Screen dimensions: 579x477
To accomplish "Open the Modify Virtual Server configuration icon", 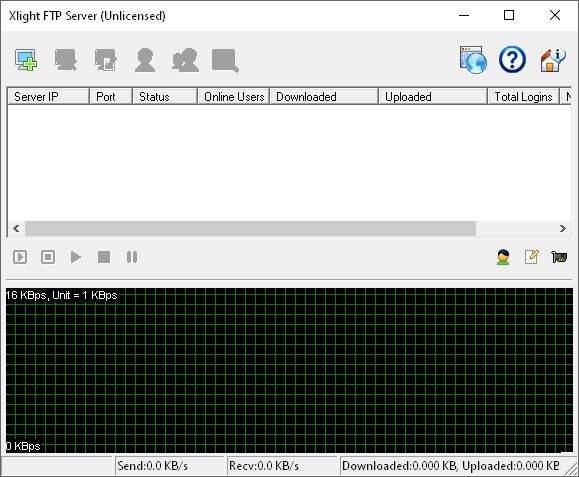I will 106,60.
